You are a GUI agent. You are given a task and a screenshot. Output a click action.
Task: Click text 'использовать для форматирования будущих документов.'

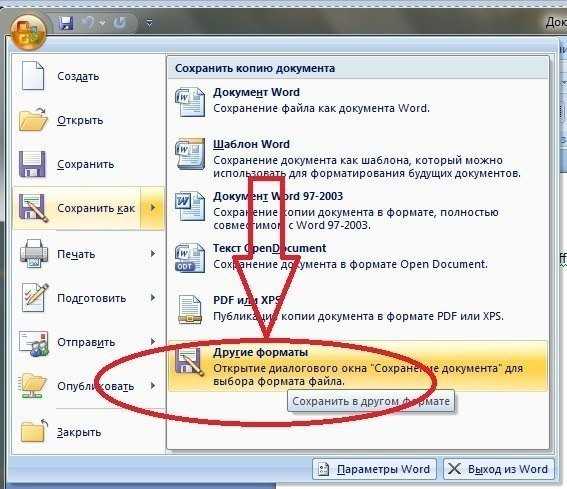tap(367, 174)
